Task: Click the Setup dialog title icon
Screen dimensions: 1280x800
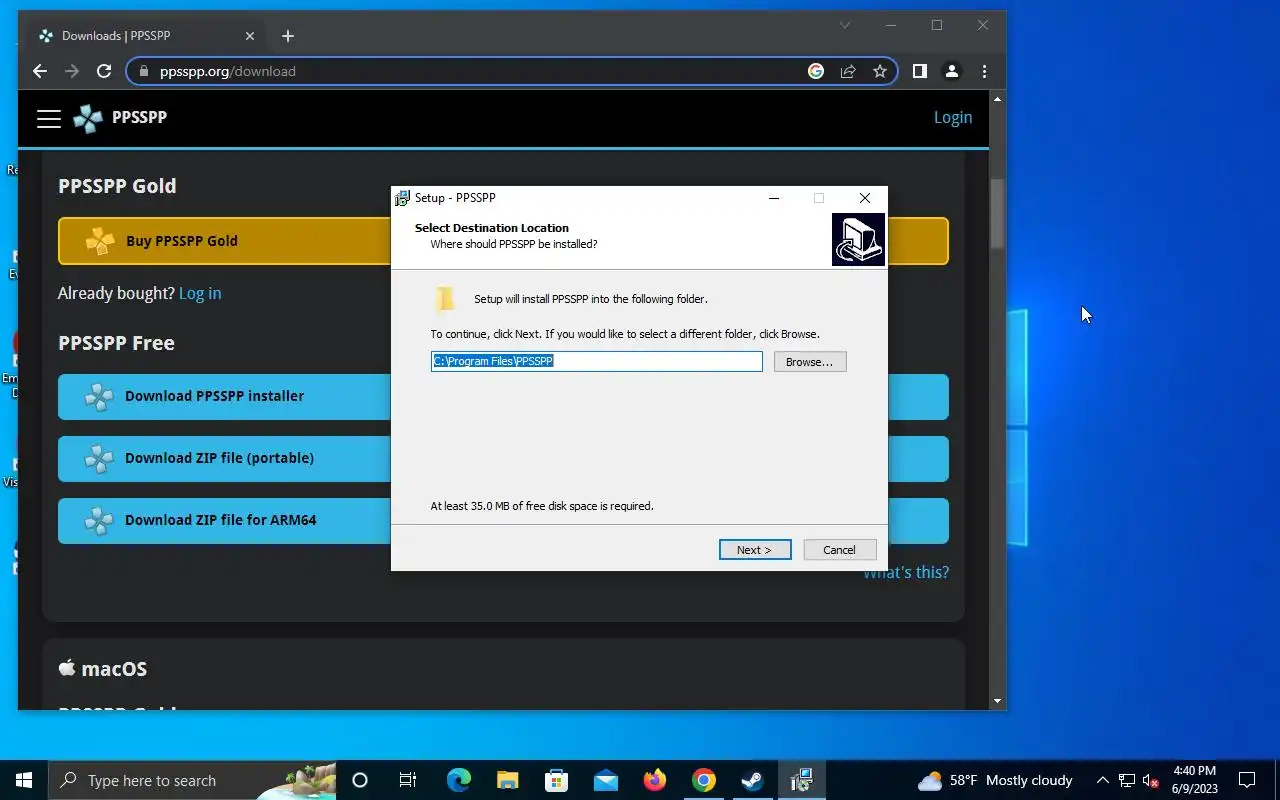Action: point(402,198)
